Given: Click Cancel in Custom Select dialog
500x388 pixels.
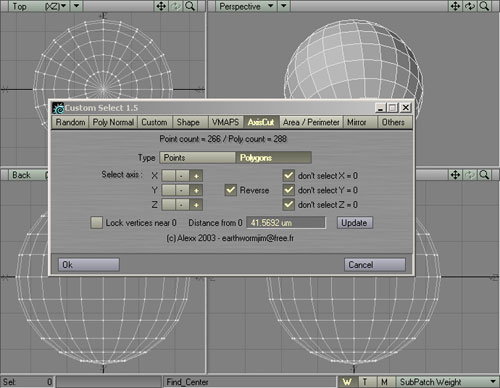Looking at the screenshot, I should 375,265.
